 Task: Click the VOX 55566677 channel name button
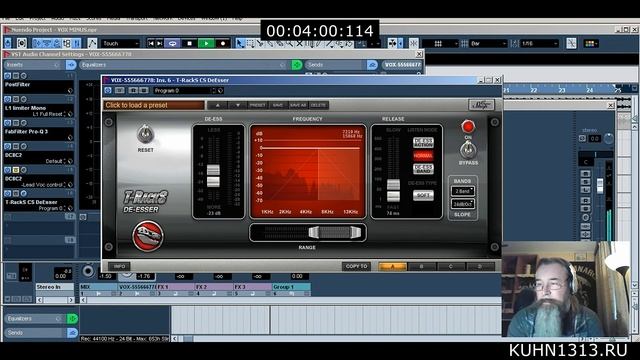(402, 65)
